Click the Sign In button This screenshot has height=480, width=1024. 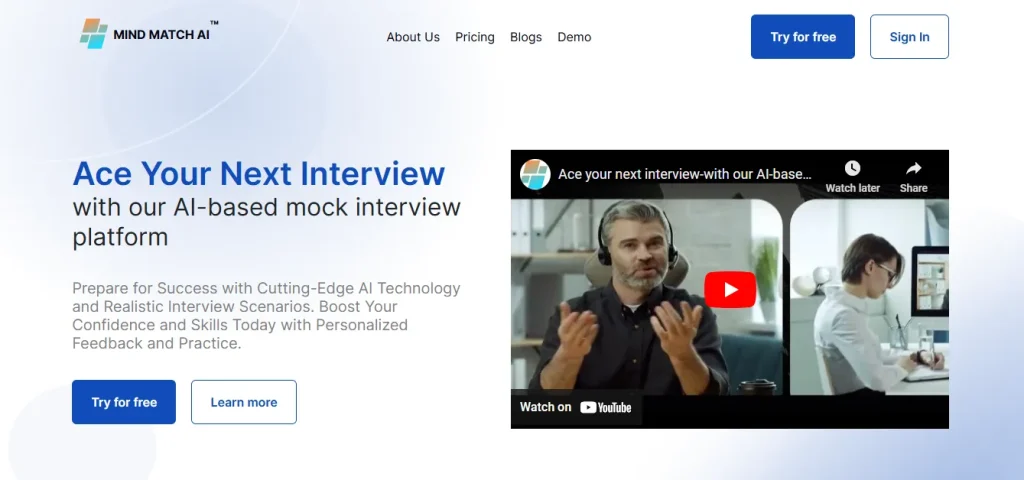[x=909, y=37]
